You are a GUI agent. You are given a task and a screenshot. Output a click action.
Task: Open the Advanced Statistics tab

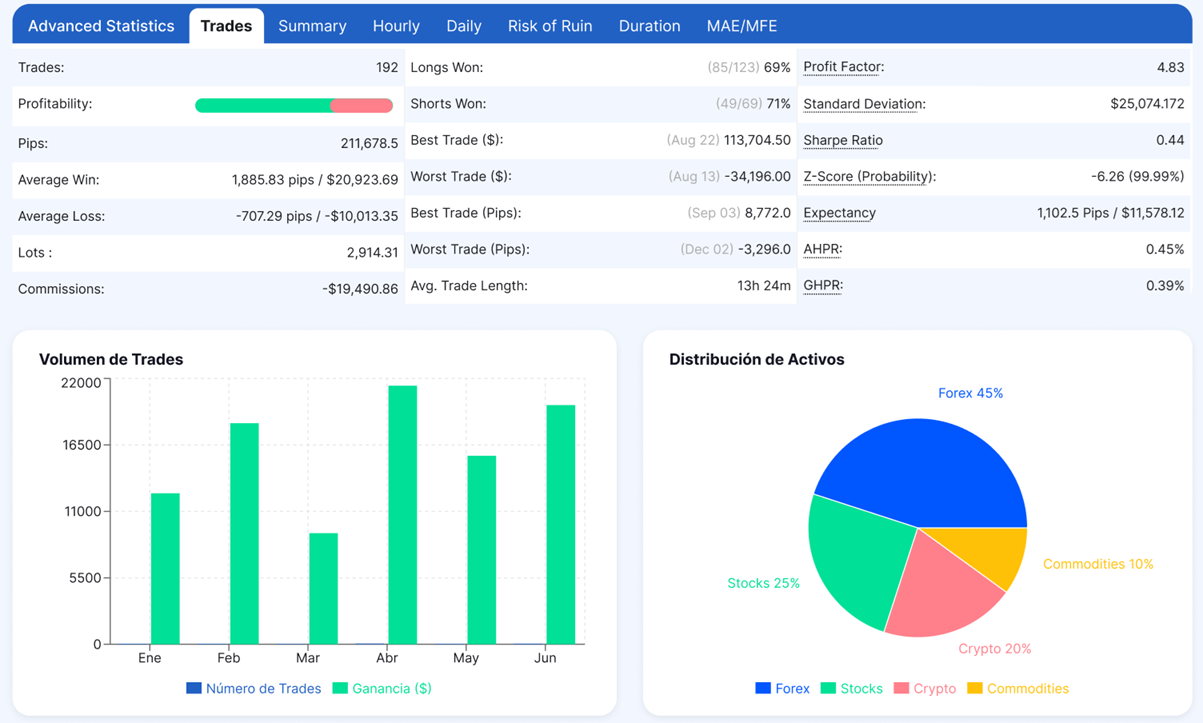[x=101, y=26]
